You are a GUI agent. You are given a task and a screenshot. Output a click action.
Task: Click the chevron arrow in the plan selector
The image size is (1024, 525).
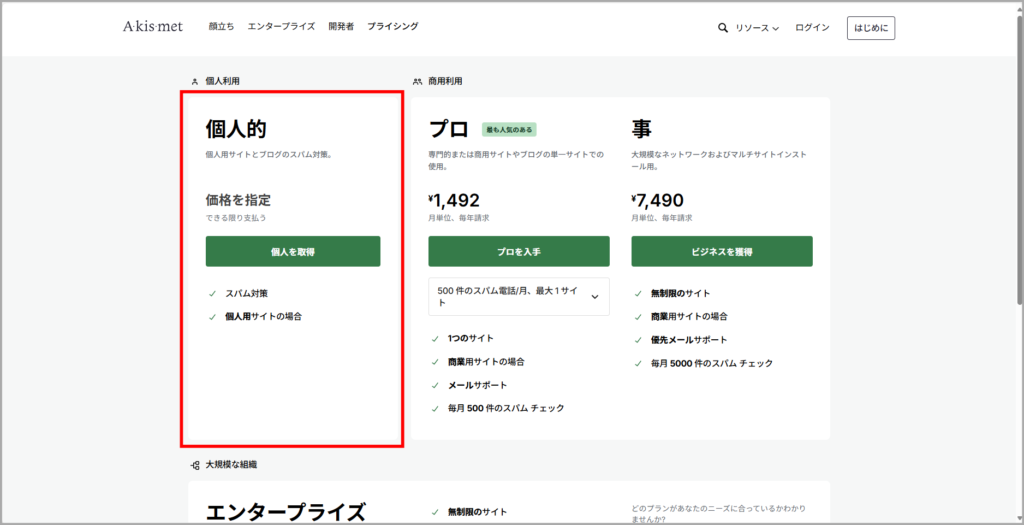595,296
